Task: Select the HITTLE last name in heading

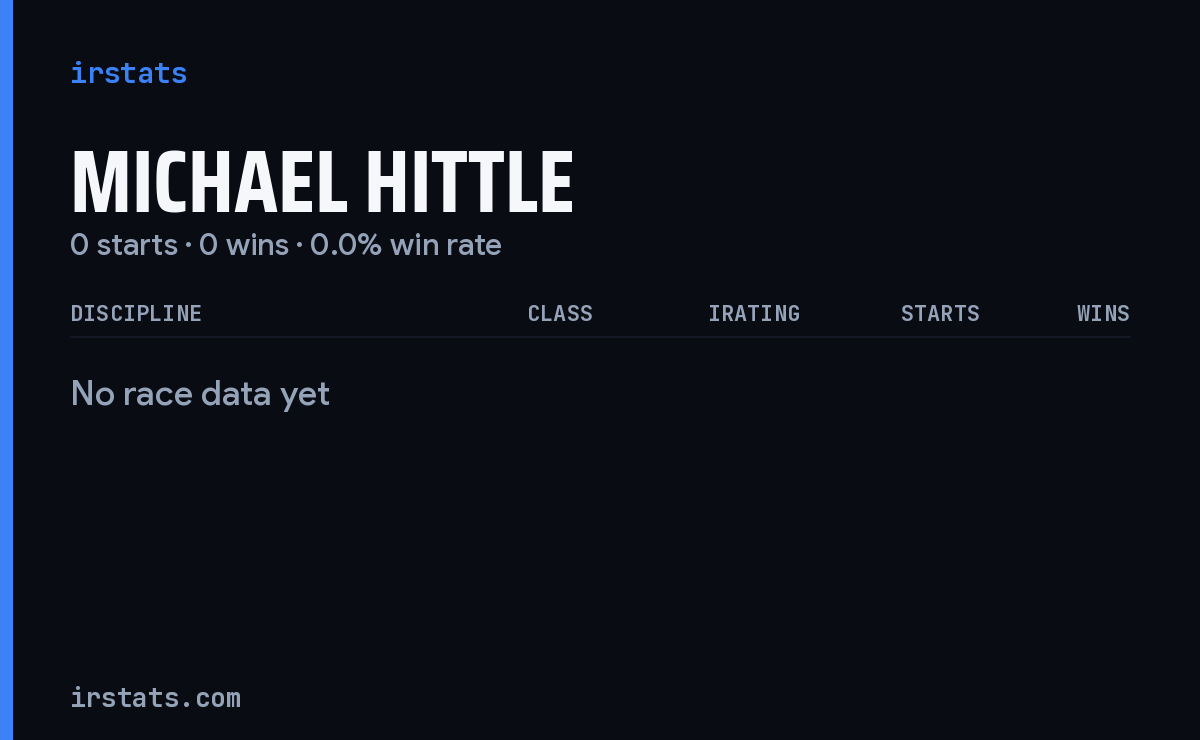Action: point(469,182)
